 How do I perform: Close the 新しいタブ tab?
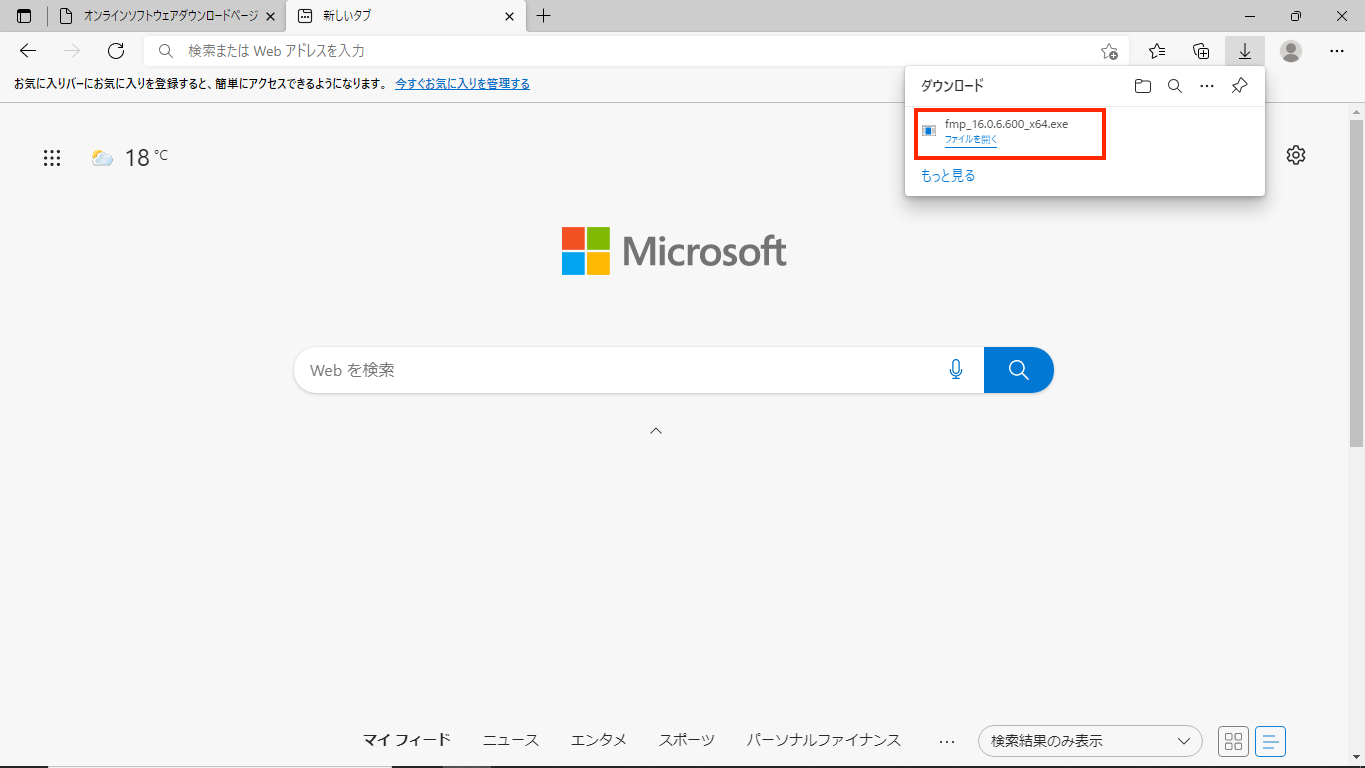coord(510,16)
